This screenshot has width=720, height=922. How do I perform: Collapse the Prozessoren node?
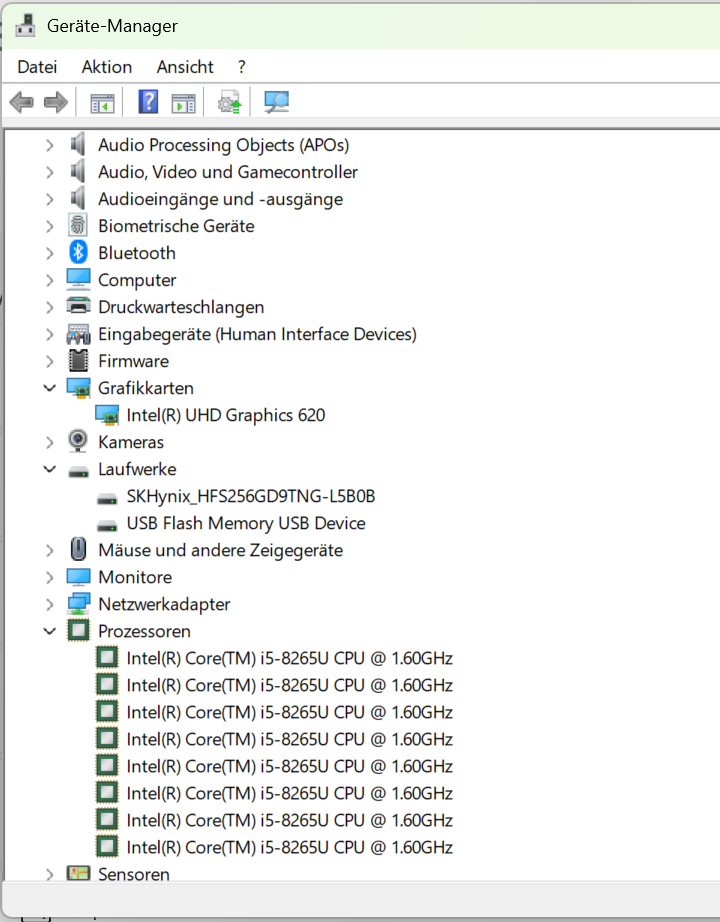coord(50,632)
